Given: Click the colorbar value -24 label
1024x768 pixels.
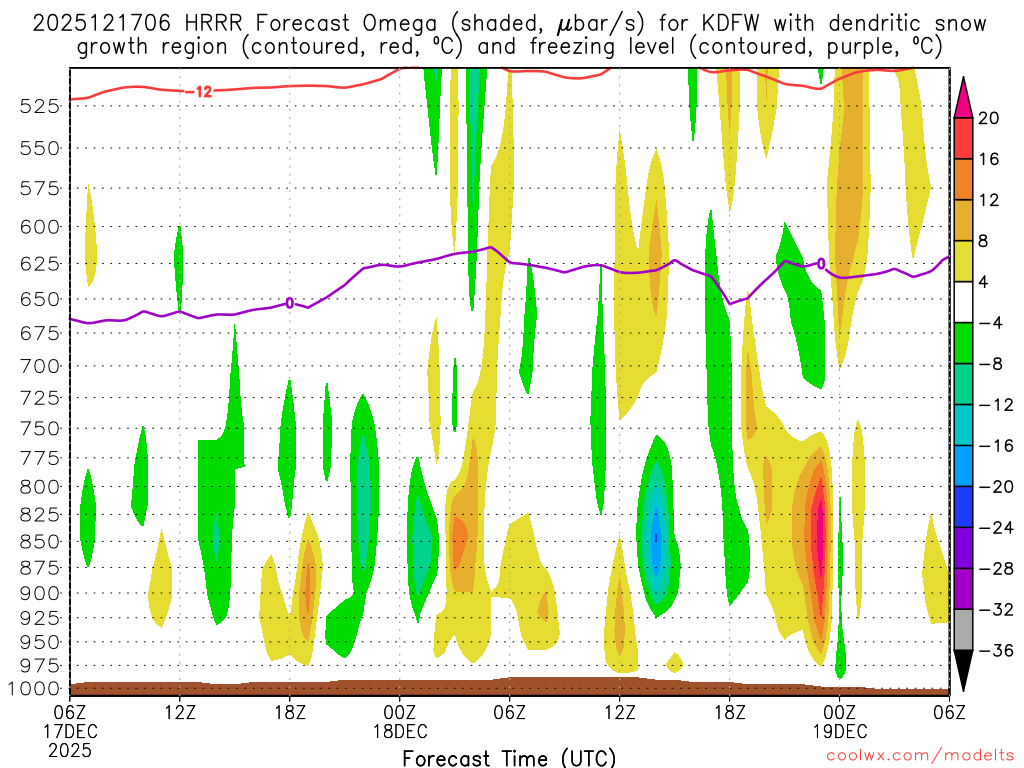Looking at the screenshot, I should point(997,528).
